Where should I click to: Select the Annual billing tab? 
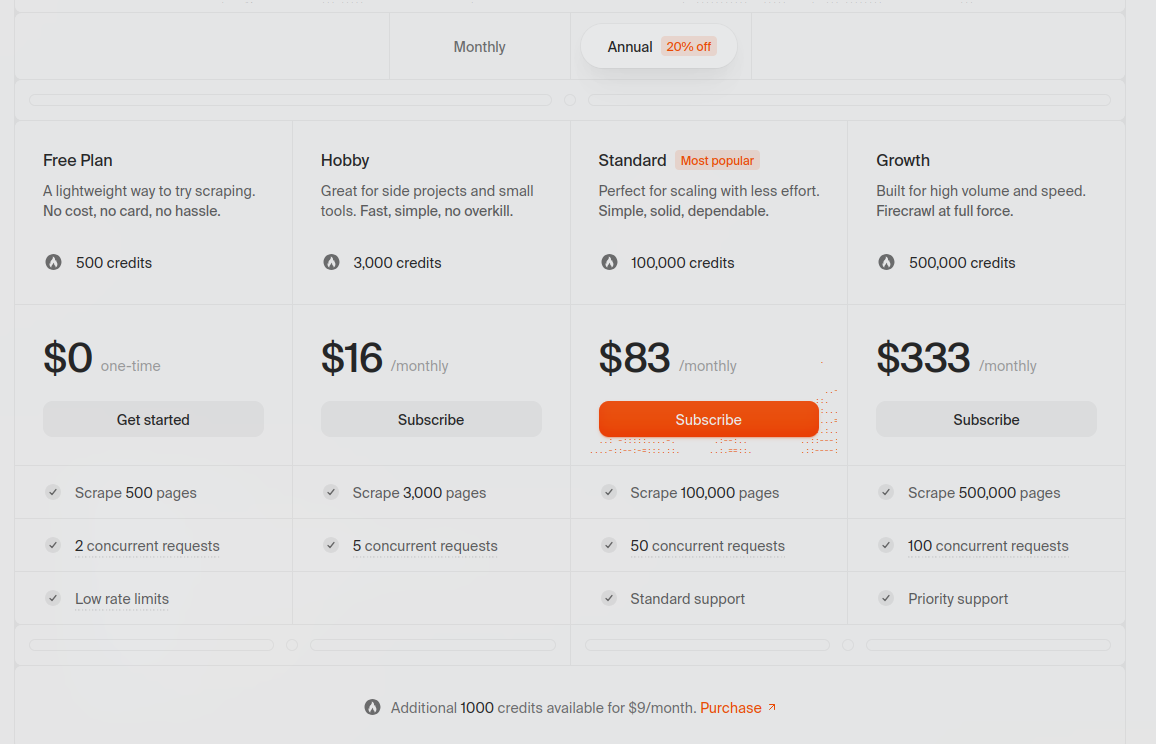[x=630, y=47]
